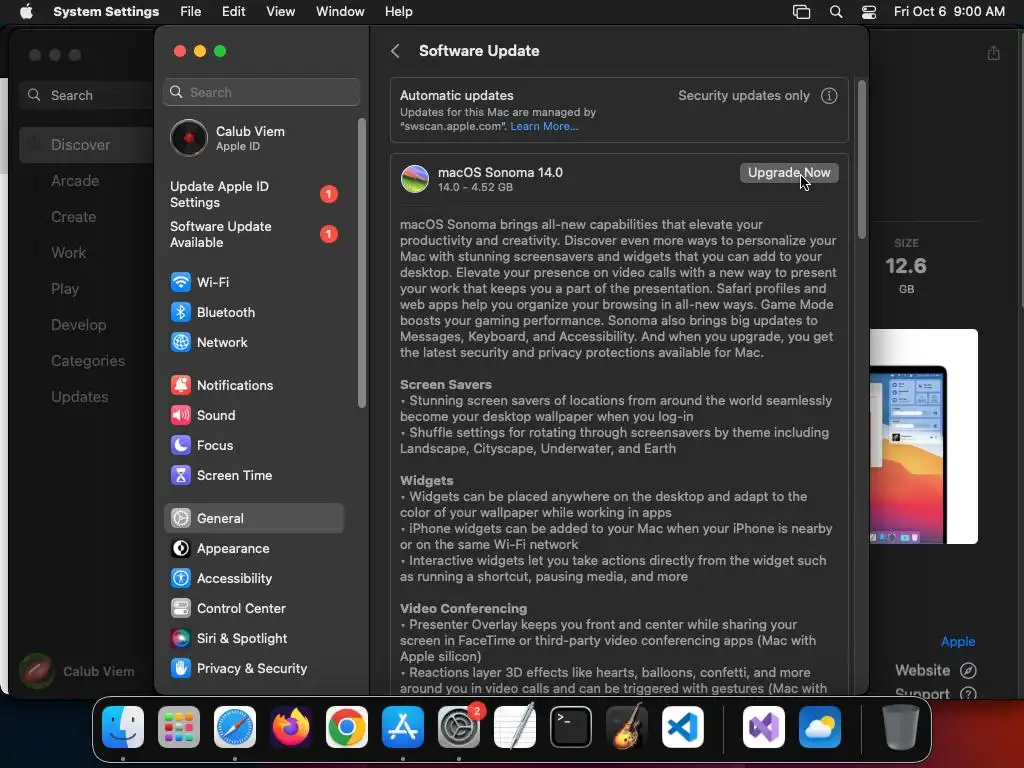Open Finder from the Dock
This screenshot has height=768, width=1024.
123,727
